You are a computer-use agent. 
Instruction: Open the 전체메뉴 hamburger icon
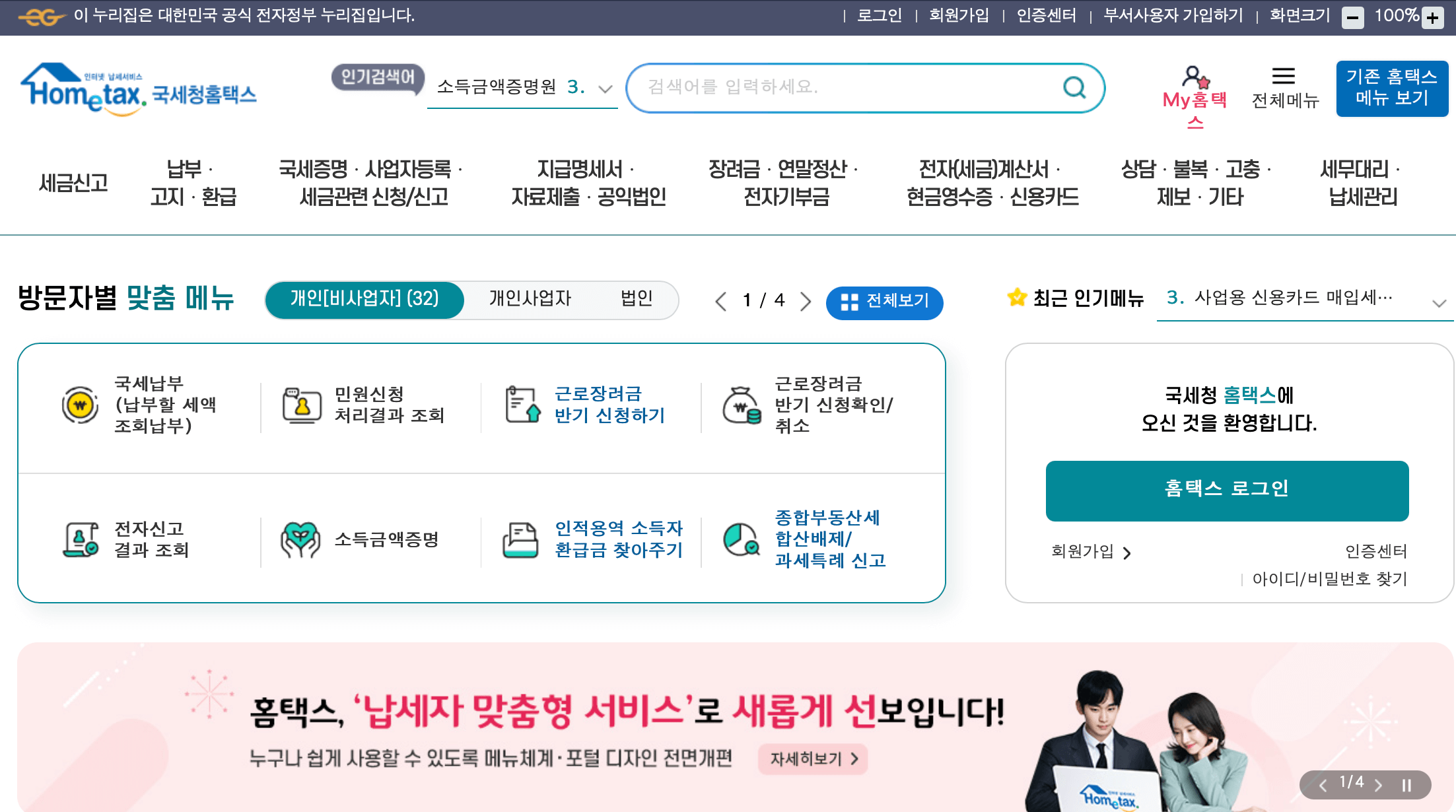pos(1282,77)
